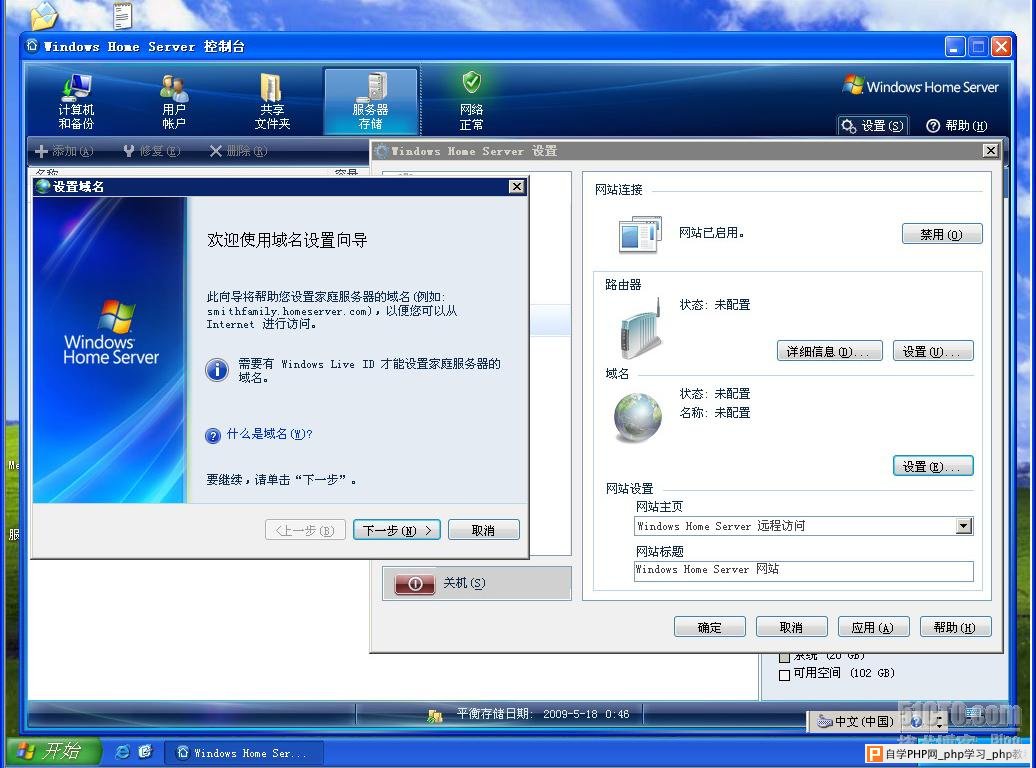Click the storage balance icon in the status bar
This screenshot has width=1036, height=768.
coord(434,715)
